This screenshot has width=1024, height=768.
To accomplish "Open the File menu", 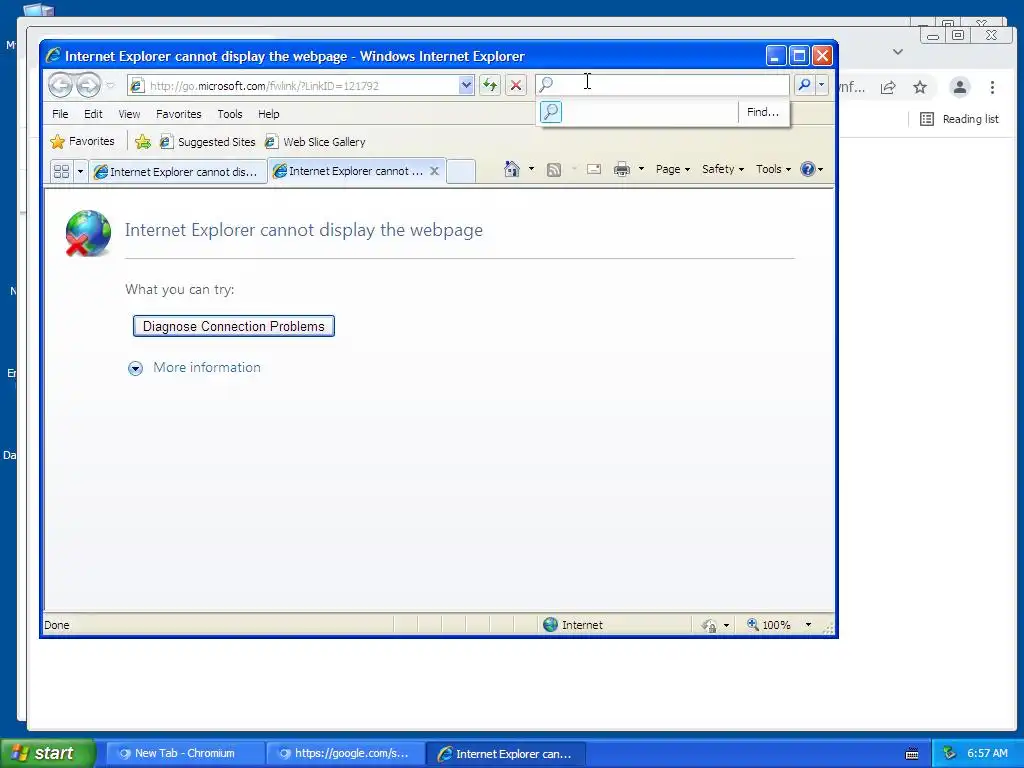I will pos(60,114).
